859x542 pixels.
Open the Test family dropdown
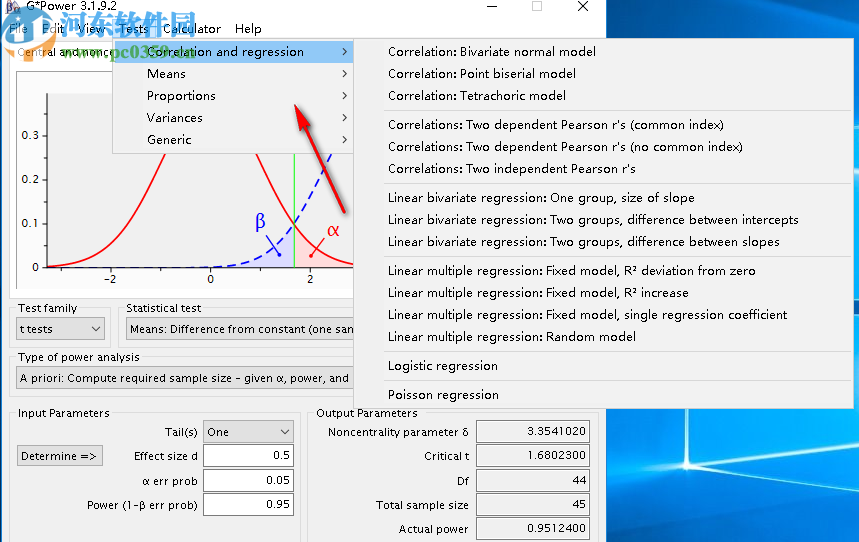(x=60, y=329)
